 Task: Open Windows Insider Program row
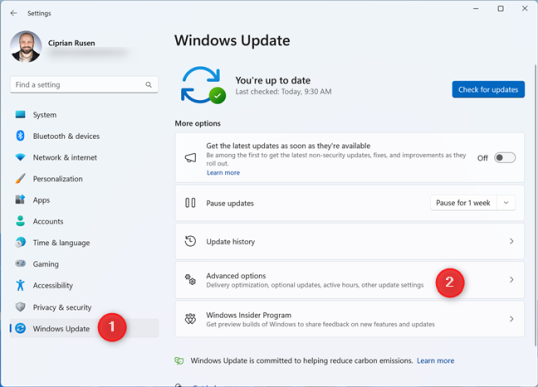[349, 319]
